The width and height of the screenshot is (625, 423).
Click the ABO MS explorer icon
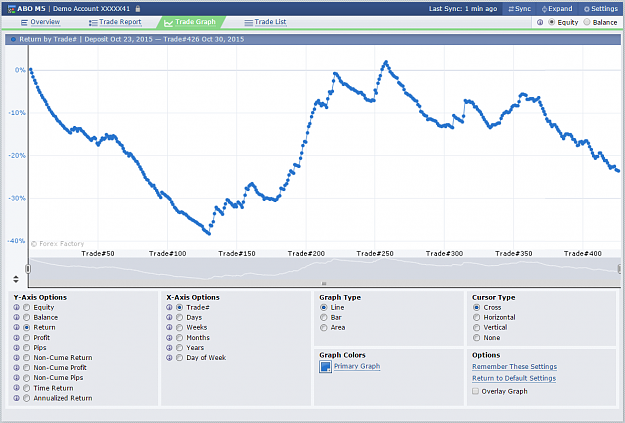(12, 8)
